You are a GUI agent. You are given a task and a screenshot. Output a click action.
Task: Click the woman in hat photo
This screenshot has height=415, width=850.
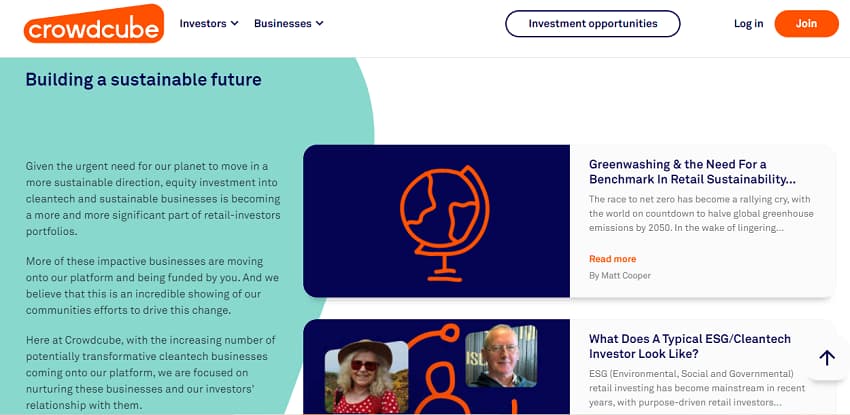tap(367, 377)
